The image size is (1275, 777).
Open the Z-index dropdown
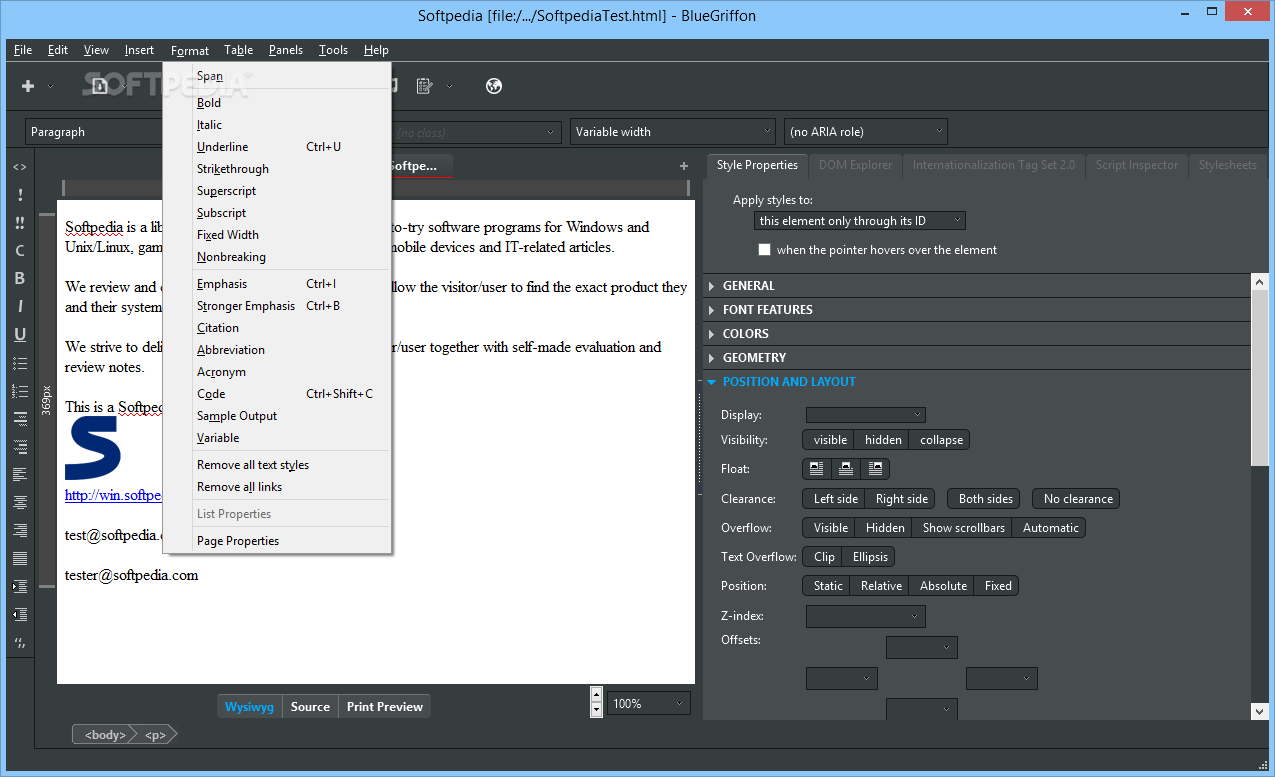tap(866, 617)
